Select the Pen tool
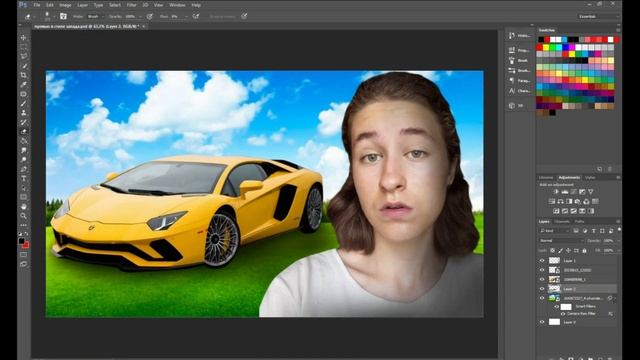The width and height of the screenshot is (640, 360). pos(24,169)
